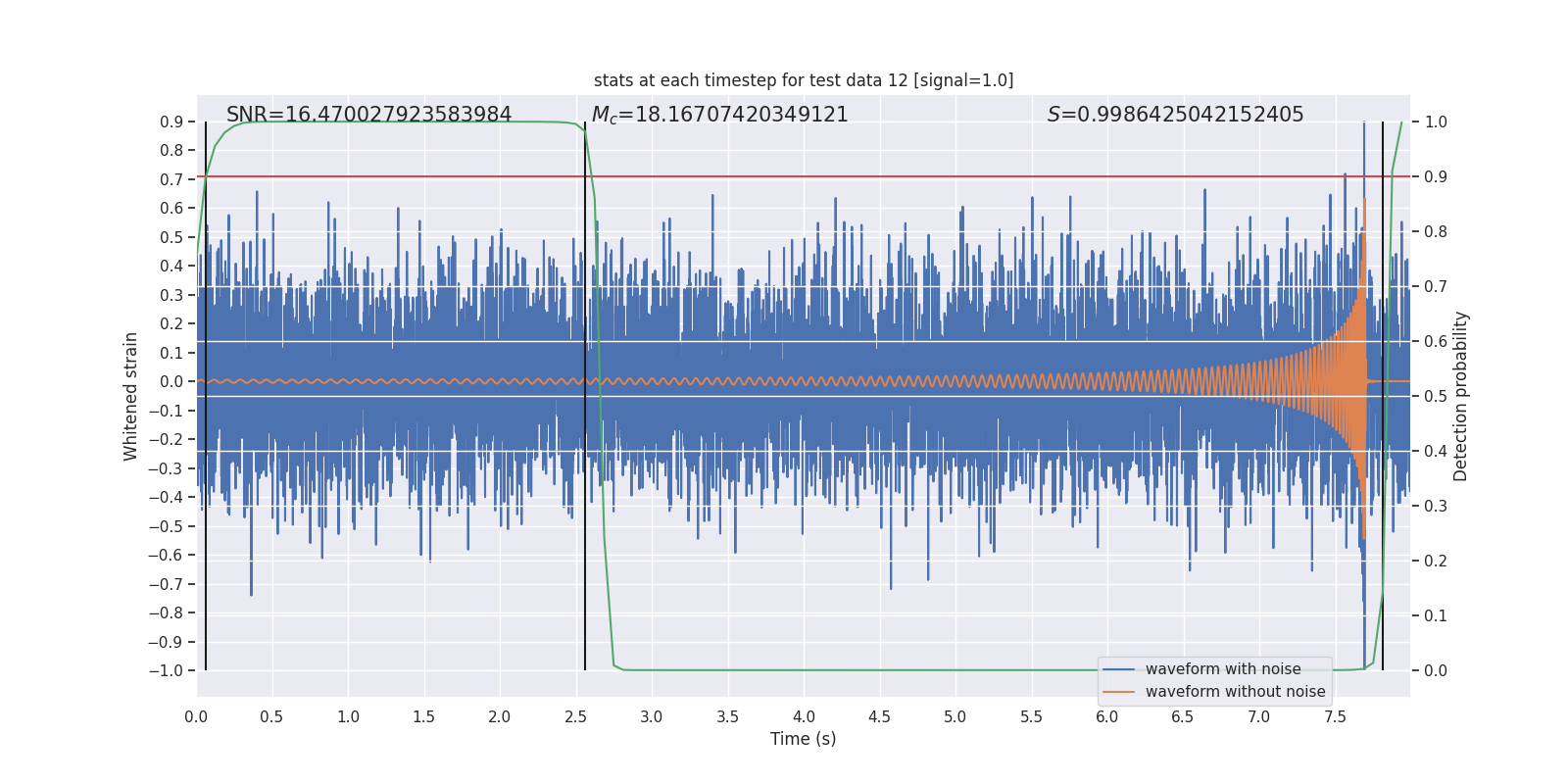Click the 0.5 tick label on Time axis
Image resolution: width=1568 pixels, height=784 pixels.
point(271,716)
